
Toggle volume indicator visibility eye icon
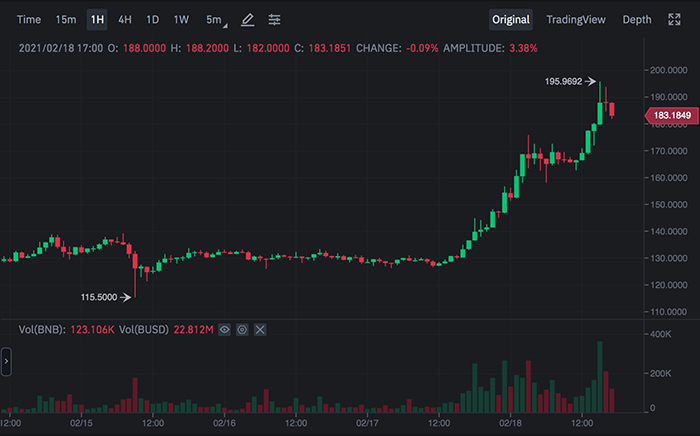click(225, 330)
